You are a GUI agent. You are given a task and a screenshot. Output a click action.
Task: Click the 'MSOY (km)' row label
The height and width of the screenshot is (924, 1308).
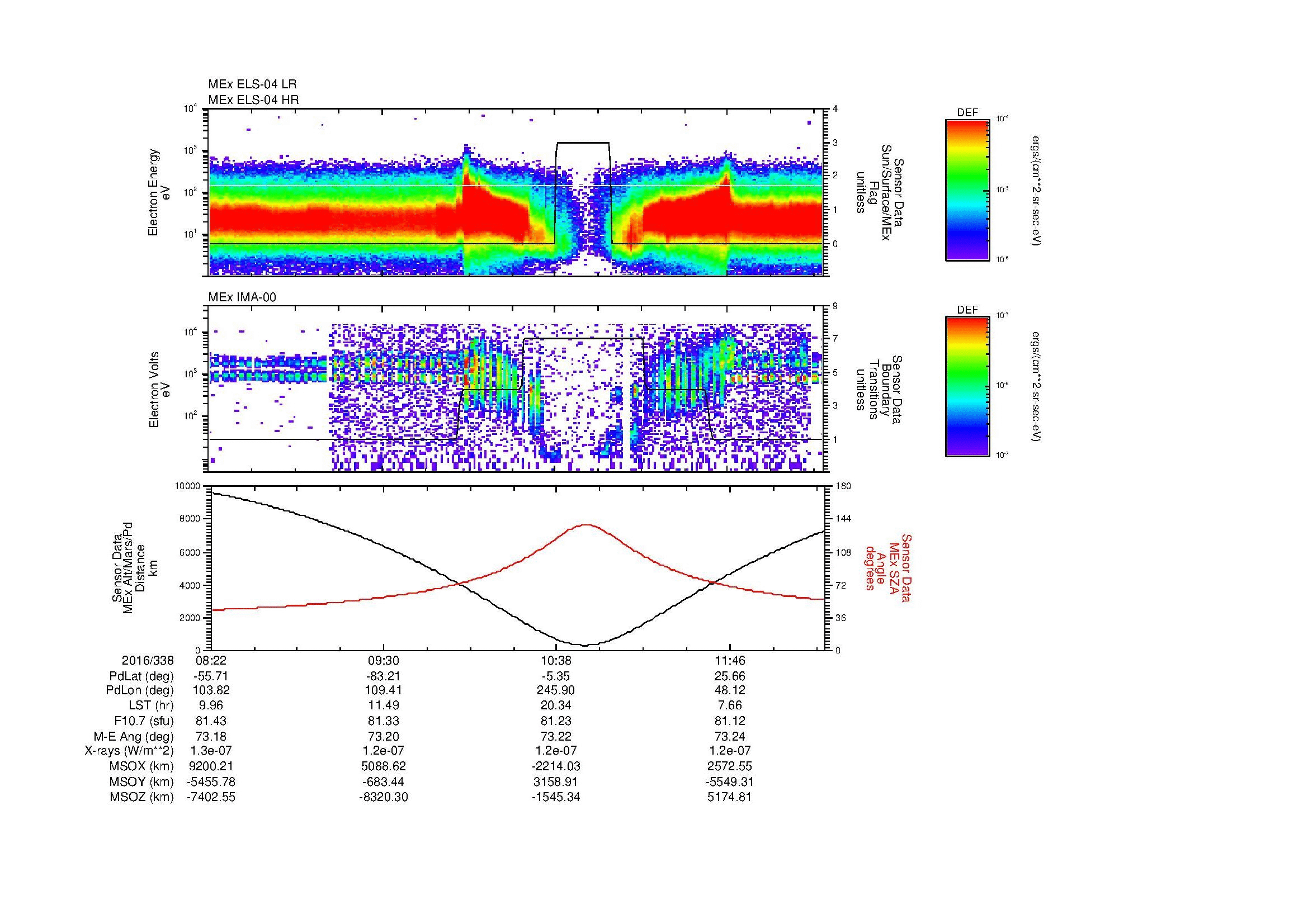point(142,781)
